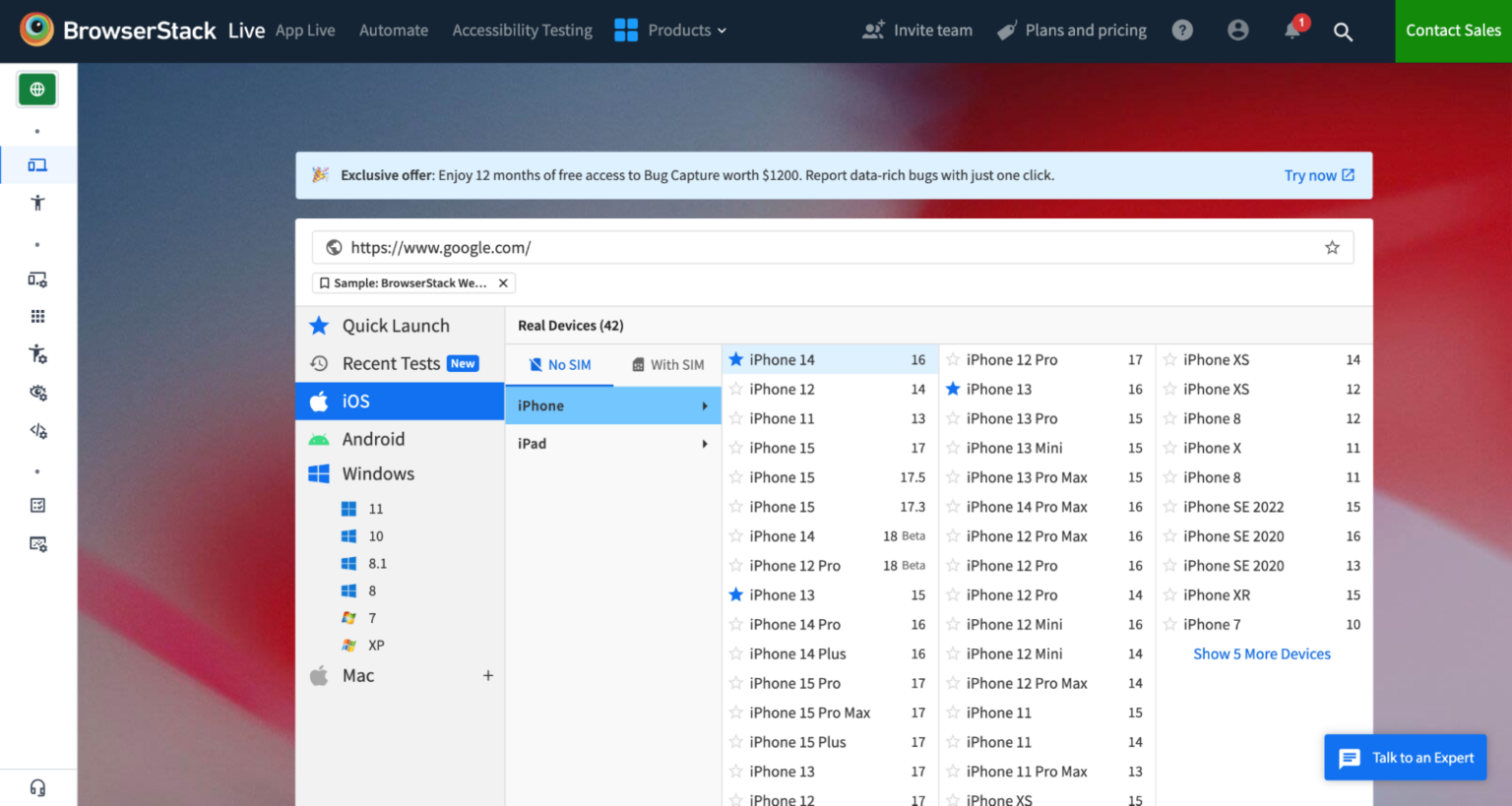The height and width of the screenshot is (806, 1512).
Task: Expand the Mac section plus icon
Action: [x=488, y=676]
